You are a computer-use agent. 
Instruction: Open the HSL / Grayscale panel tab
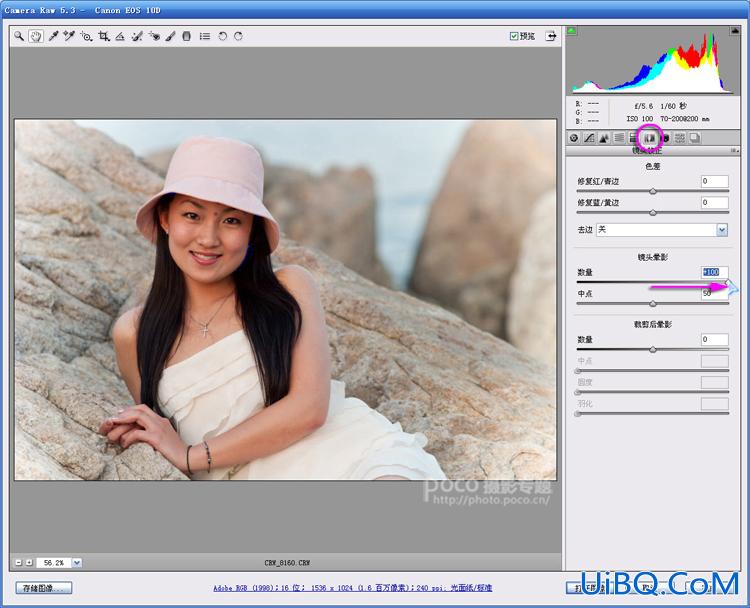point(619,138)
